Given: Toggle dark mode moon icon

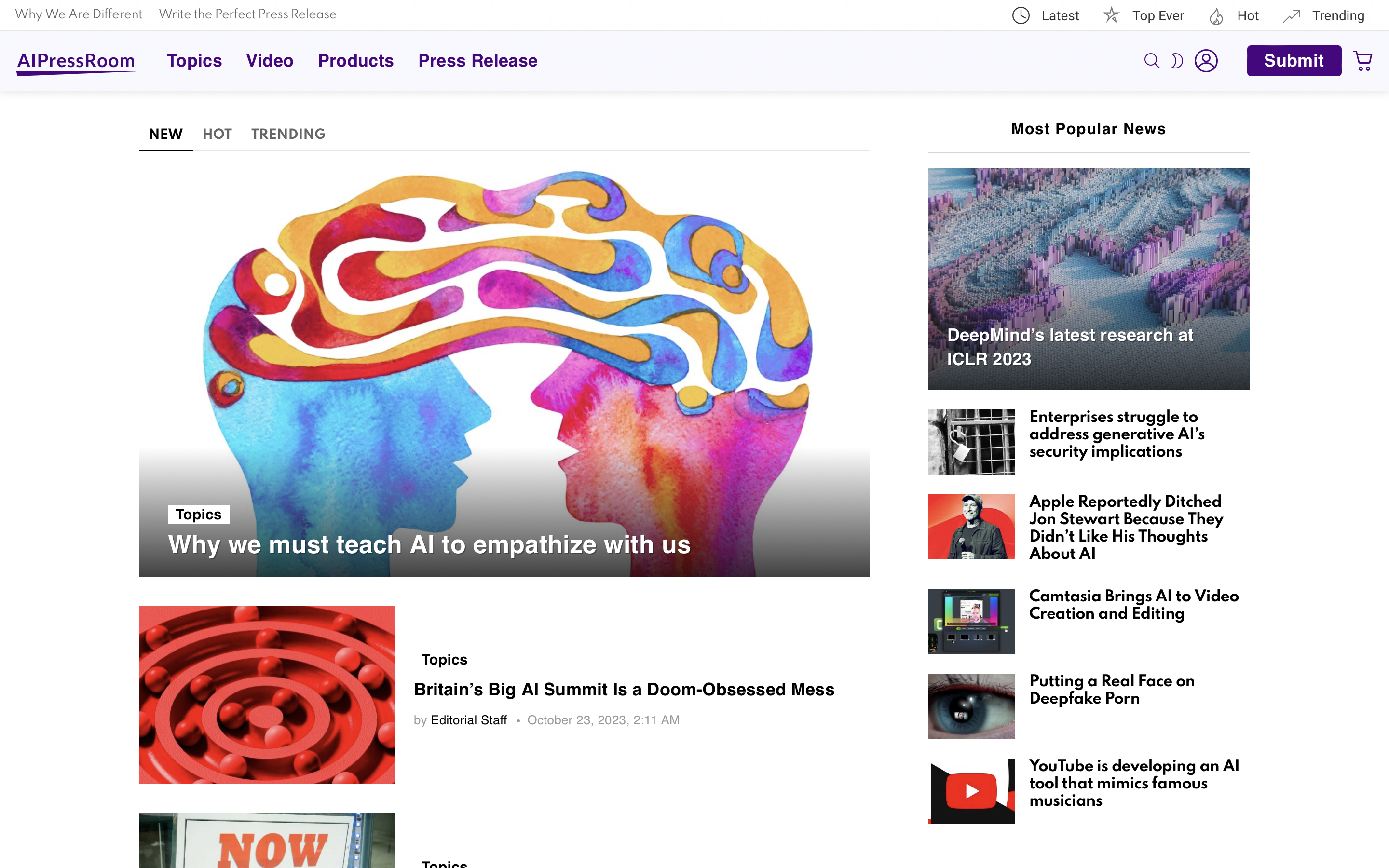Looking at the screenshot, I should coord(1177,61).
